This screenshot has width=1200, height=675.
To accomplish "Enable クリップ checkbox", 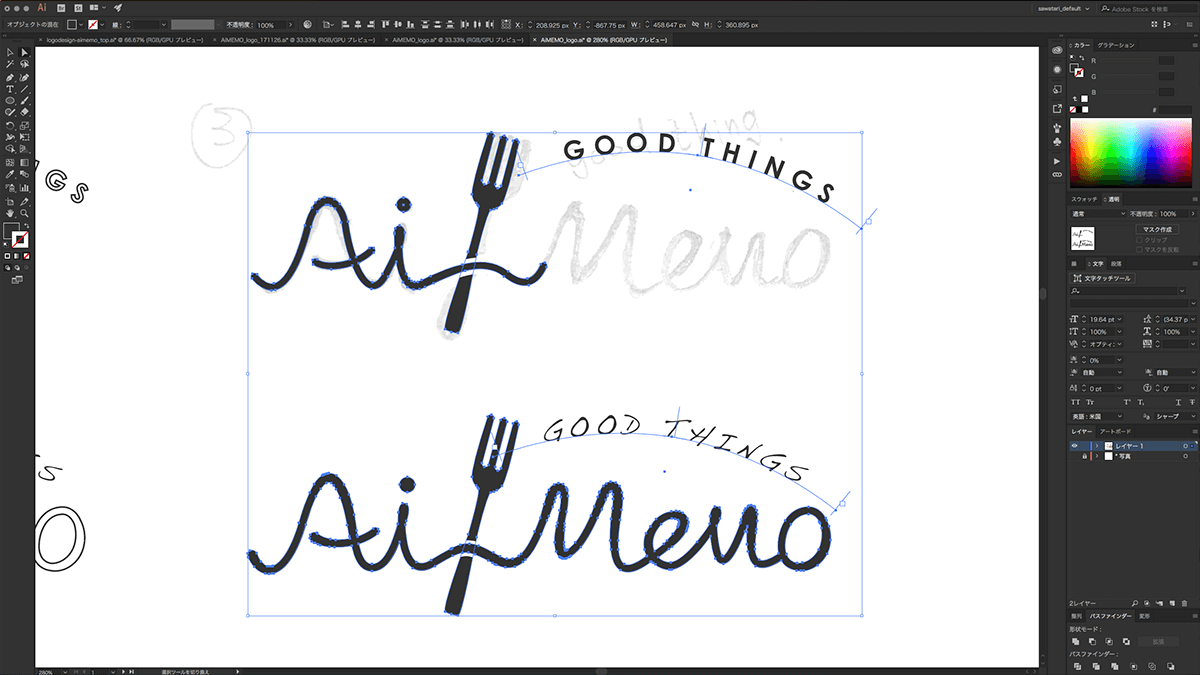I will tap(1139, 240).
